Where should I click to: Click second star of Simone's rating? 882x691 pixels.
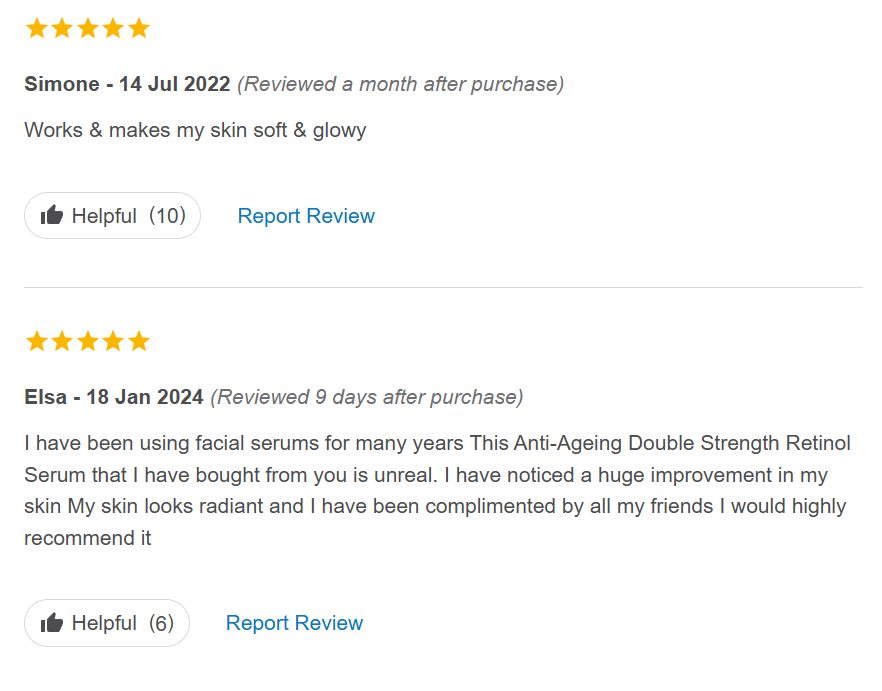tap(62, 28)
